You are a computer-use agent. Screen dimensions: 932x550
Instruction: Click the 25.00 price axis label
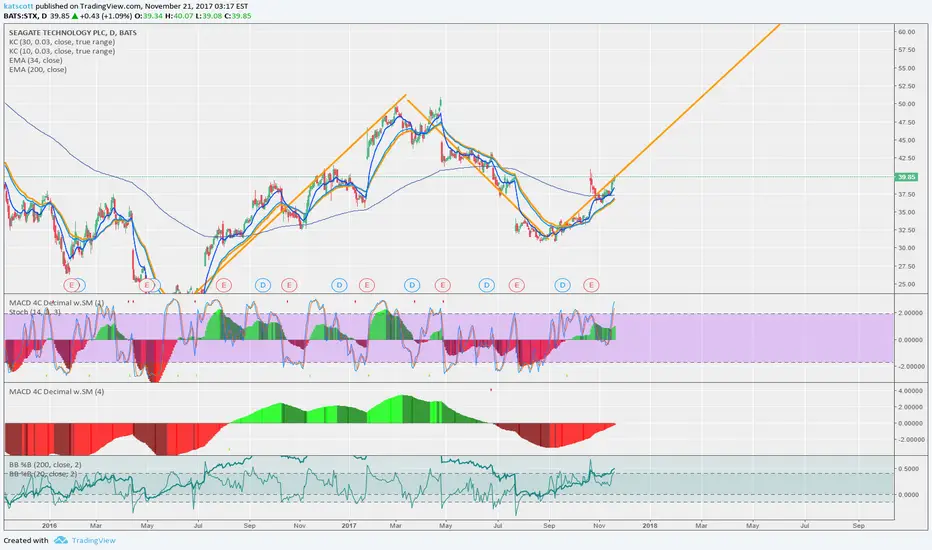click(x=906, y=284)
